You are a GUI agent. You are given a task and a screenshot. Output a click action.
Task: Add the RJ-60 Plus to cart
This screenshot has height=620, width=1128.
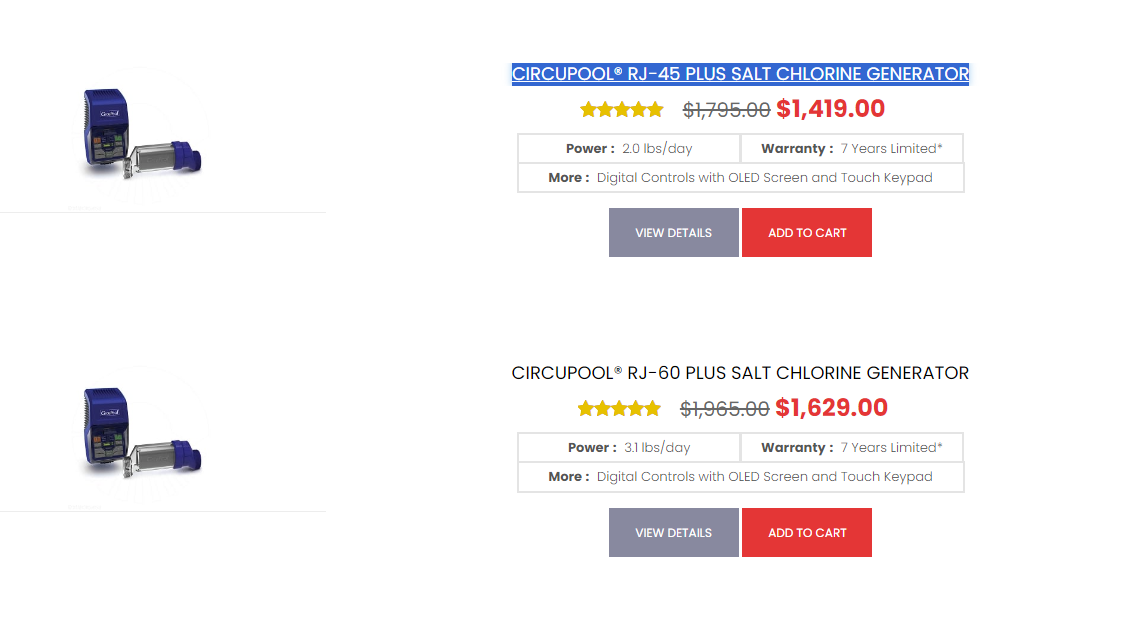click(806, 532)
